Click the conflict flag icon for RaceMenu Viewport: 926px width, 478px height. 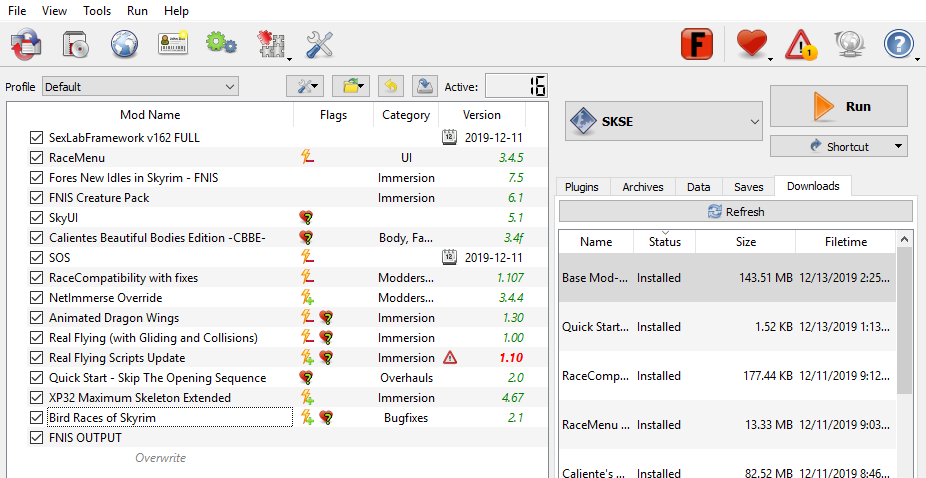tap(307, 158)
